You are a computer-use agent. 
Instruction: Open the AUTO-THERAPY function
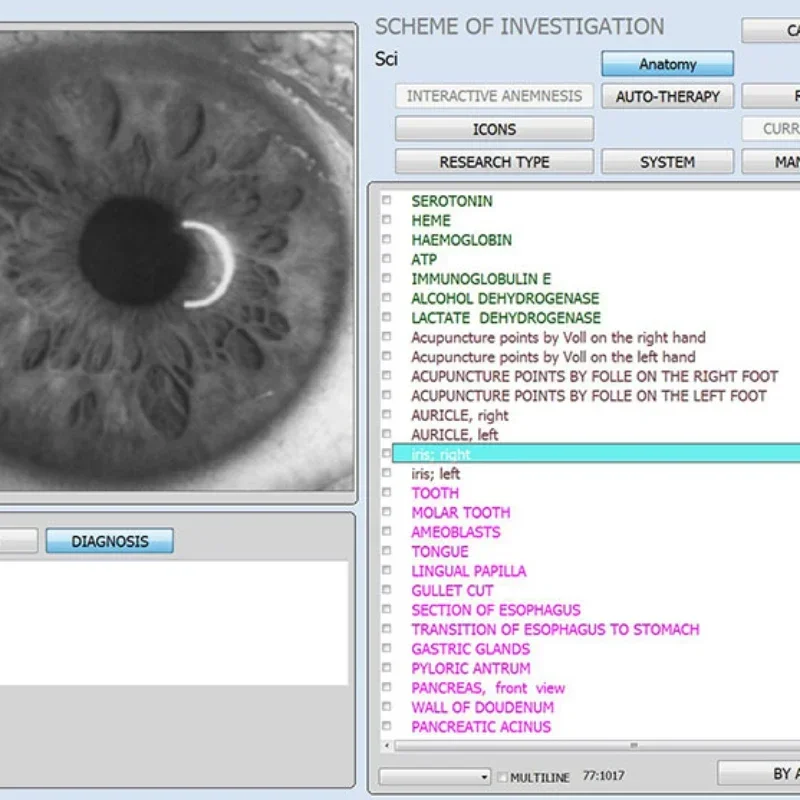coord(667,97)
